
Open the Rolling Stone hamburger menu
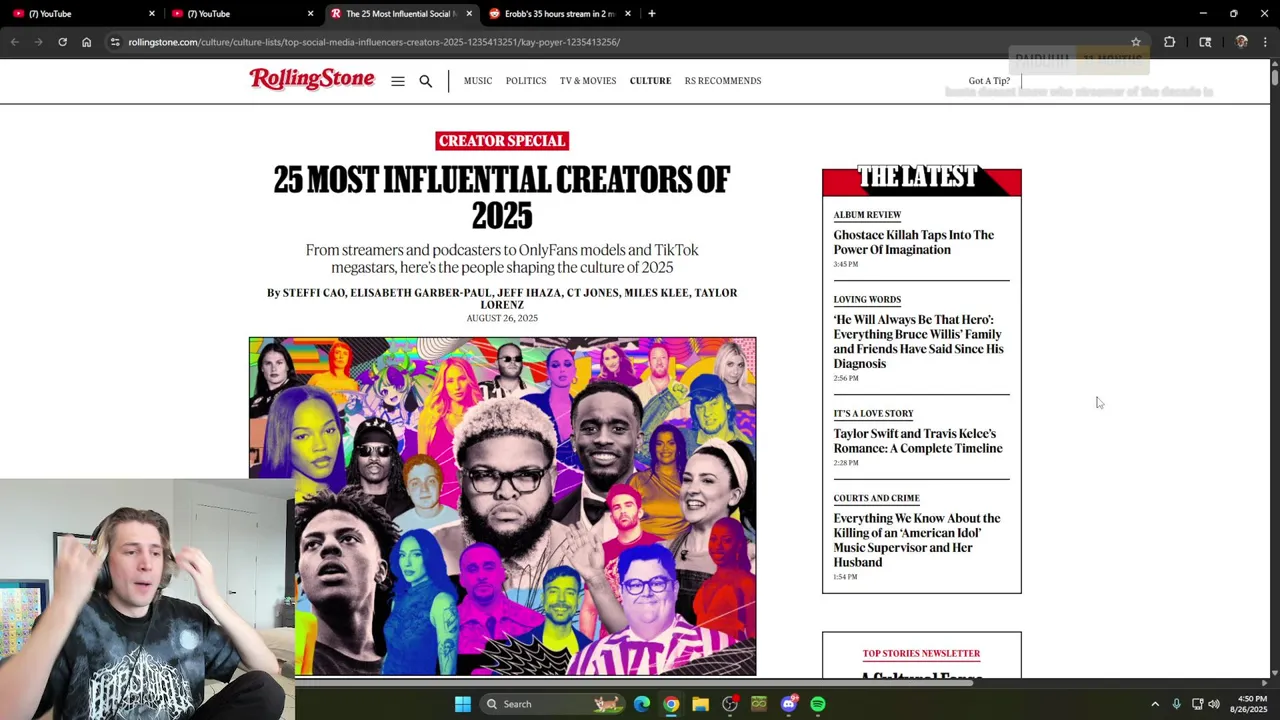pos(398,81)
